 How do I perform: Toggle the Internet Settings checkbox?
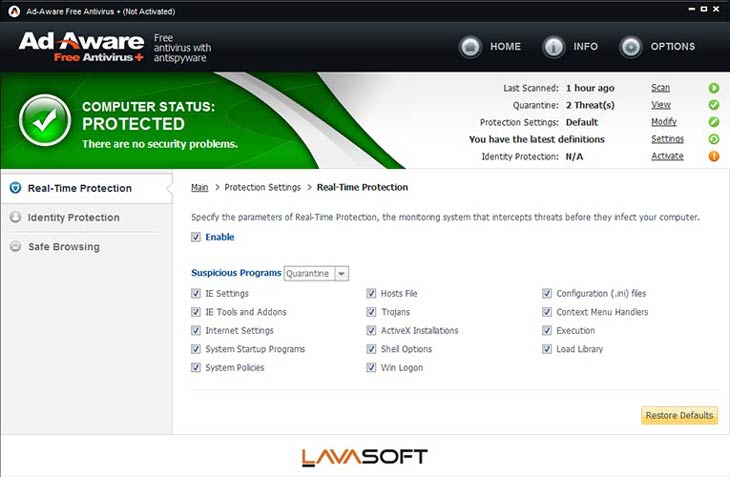[x=196, y=331]
